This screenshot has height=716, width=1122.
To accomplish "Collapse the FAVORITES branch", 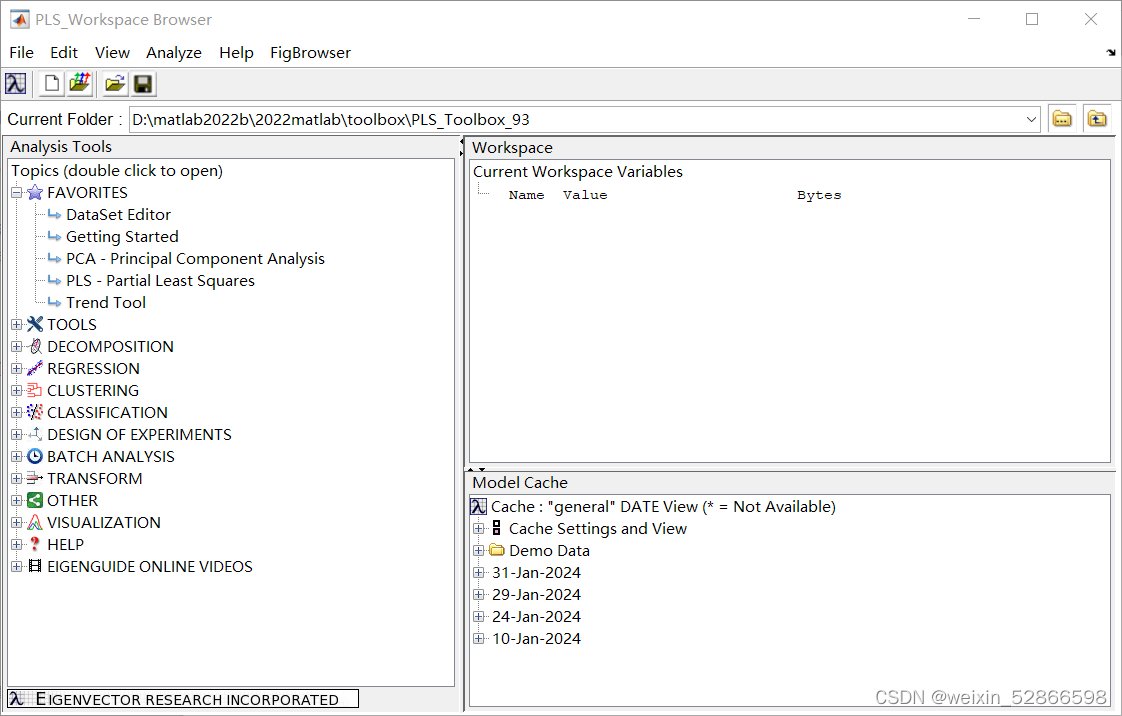I will [x=16, y=192].
